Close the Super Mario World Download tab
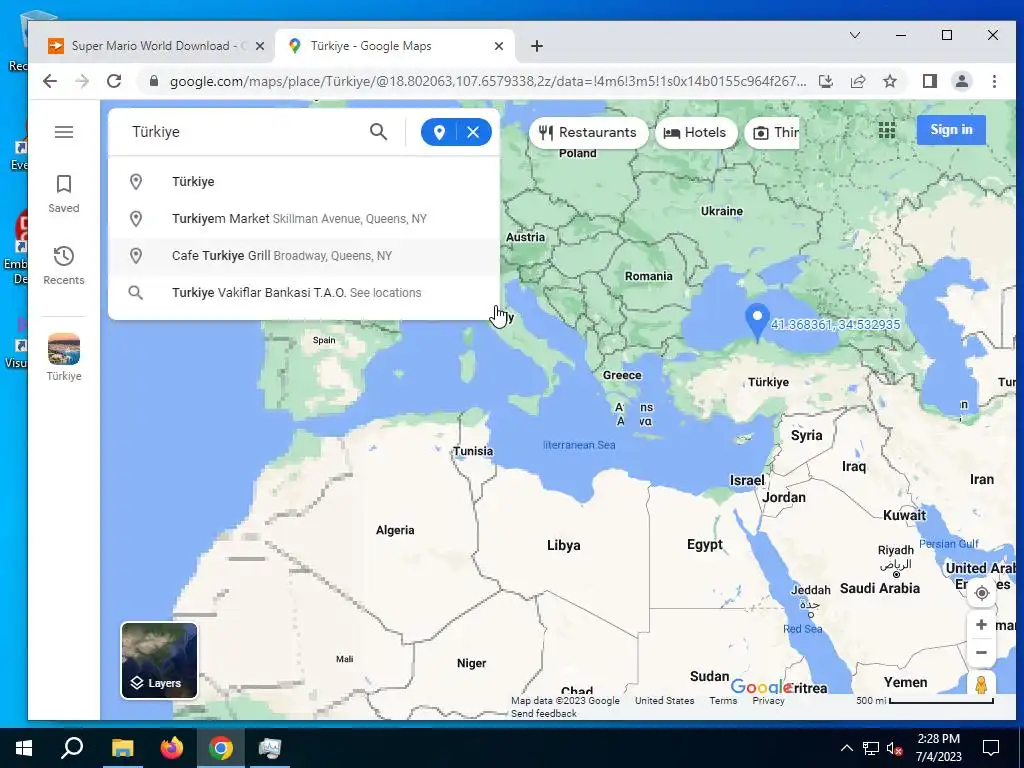 click(260, 46)
